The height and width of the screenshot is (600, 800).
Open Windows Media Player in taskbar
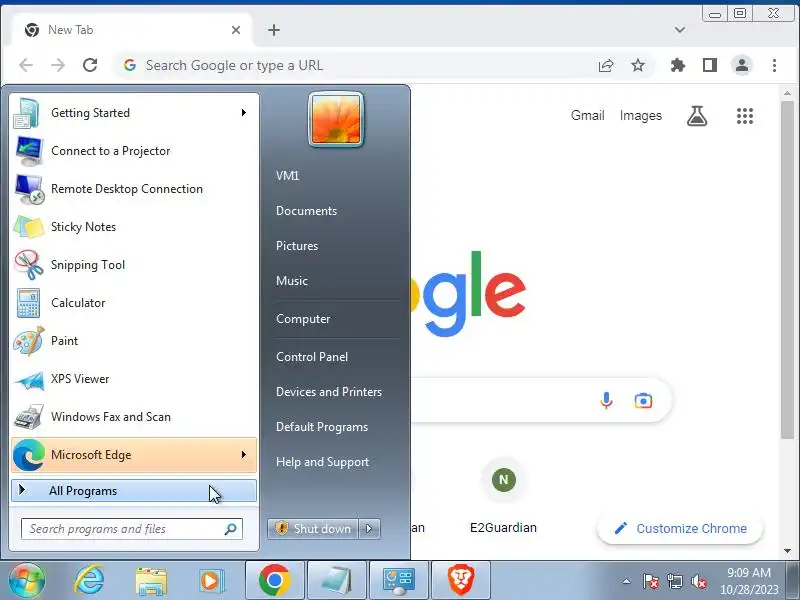click(211, 581)
